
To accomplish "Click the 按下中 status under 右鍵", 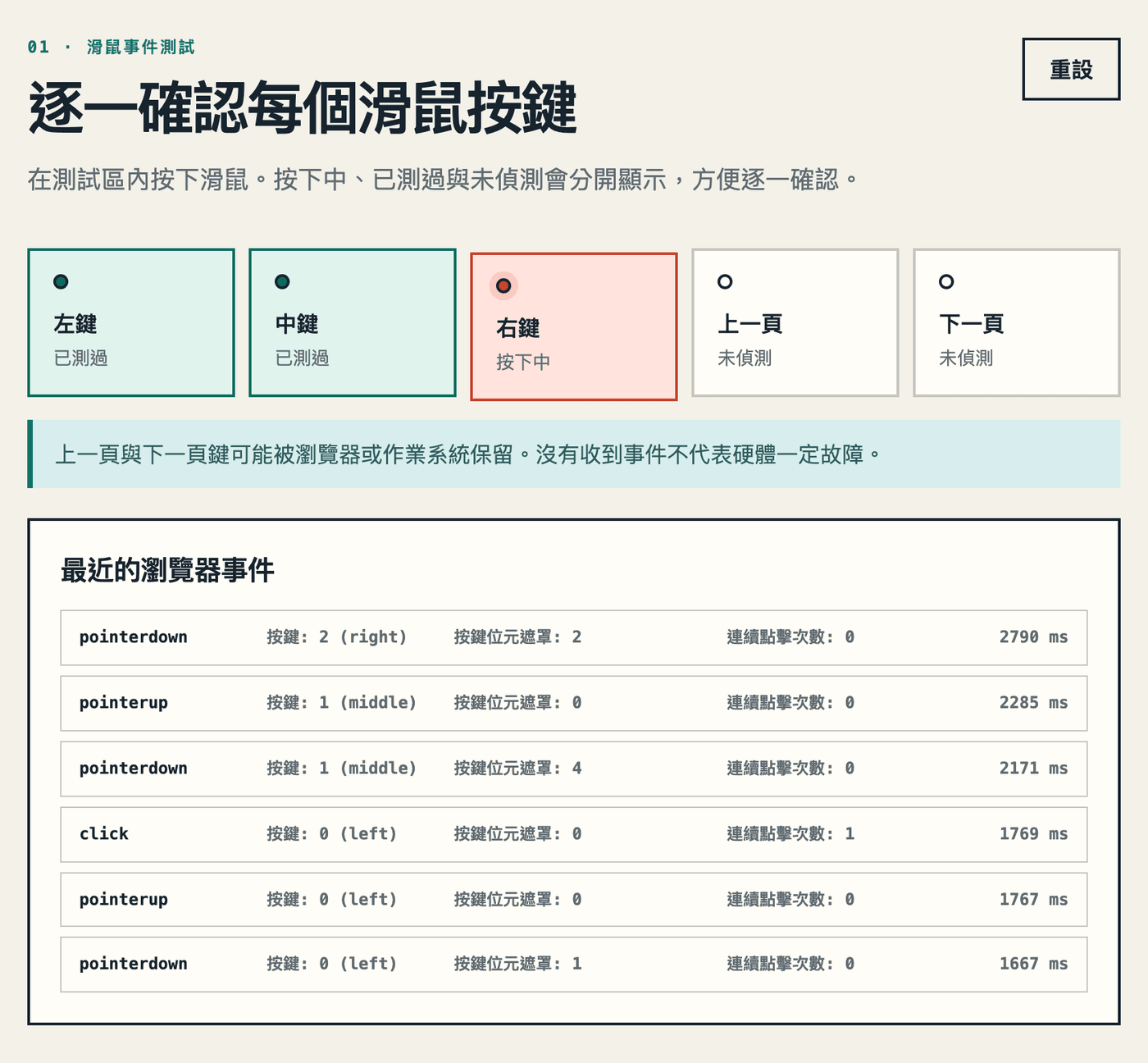I will tap(523, 362).
